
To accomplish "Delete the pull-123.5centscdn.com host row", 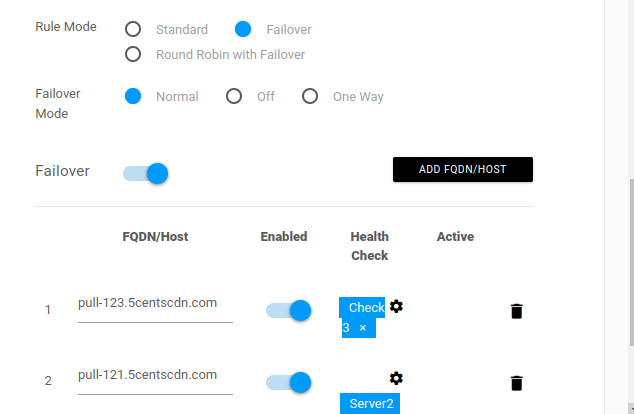I will tap(516, 311).
